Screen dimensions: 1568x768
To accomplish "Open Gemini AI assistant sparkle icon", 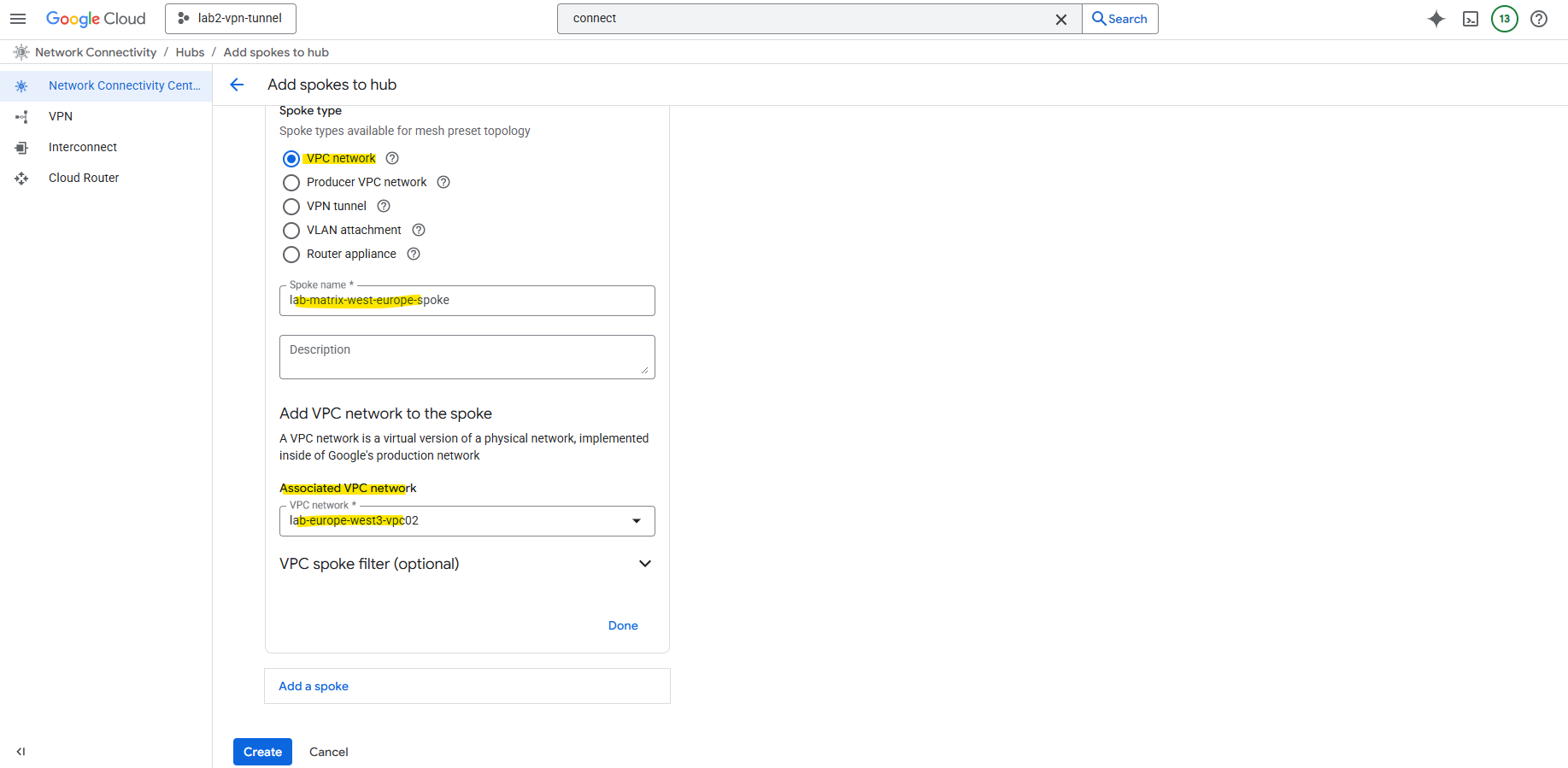I will (1436, 19).
